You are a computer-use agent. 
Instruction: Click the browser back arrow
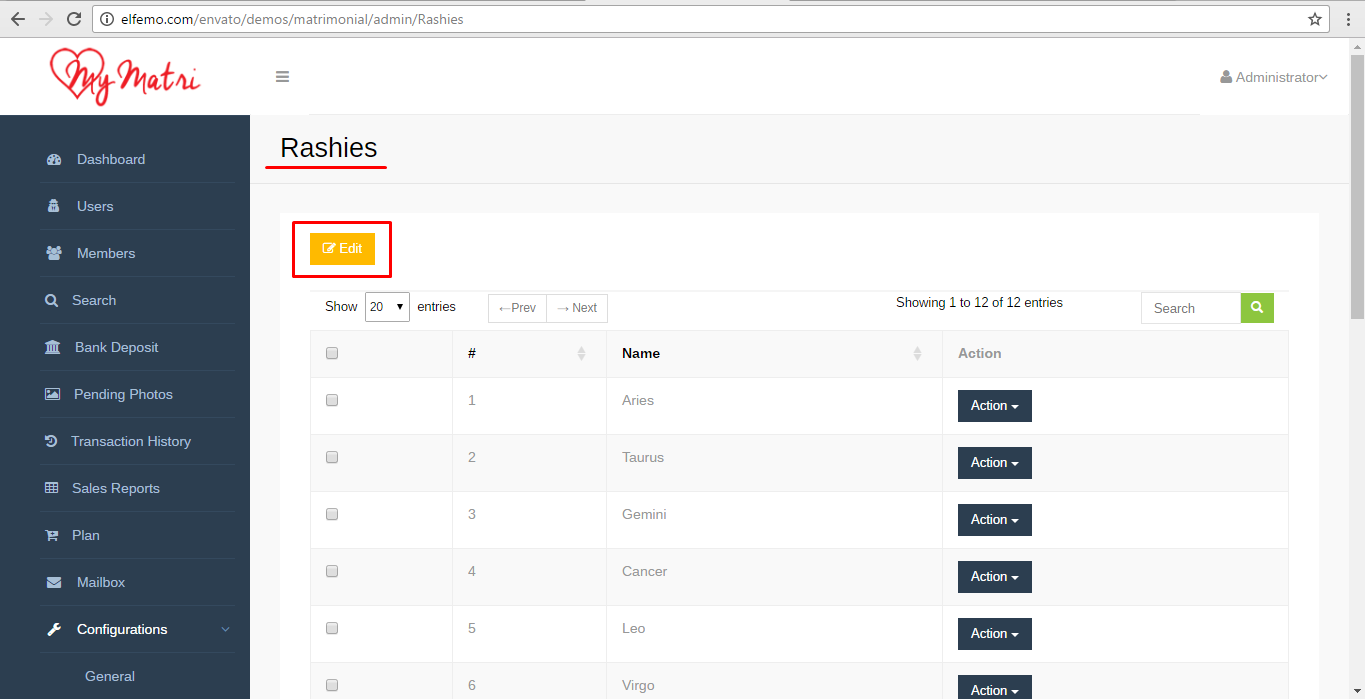17,19
